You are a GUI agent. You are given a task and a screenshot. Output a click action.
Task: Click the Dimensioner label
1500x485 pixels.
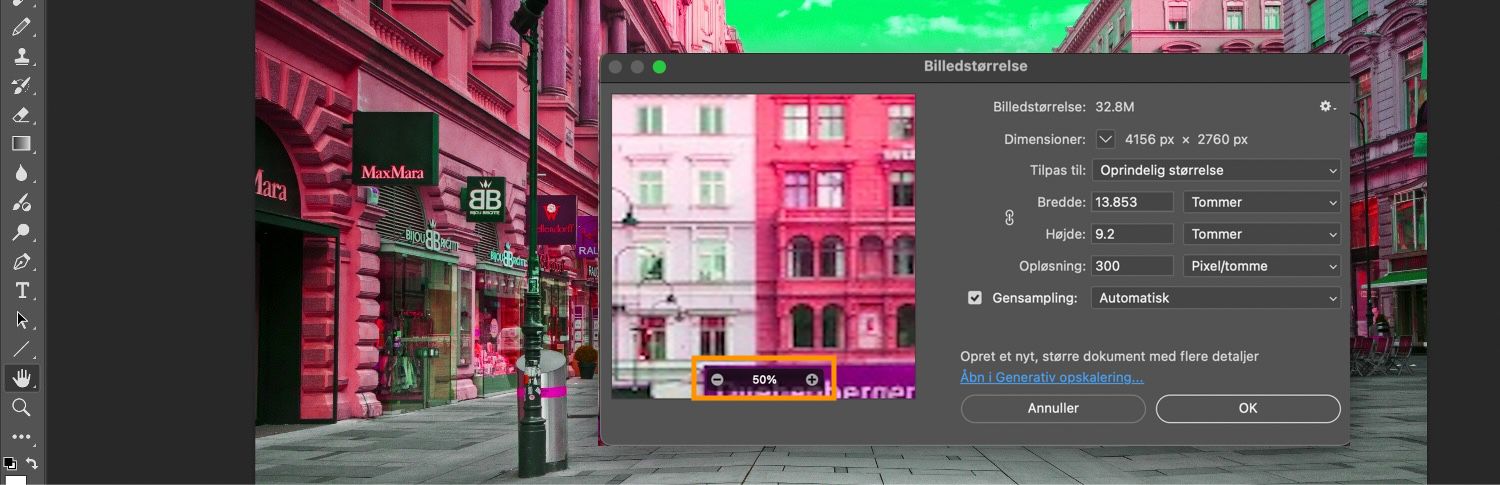pyautogui.click(x=1045, y=139)
